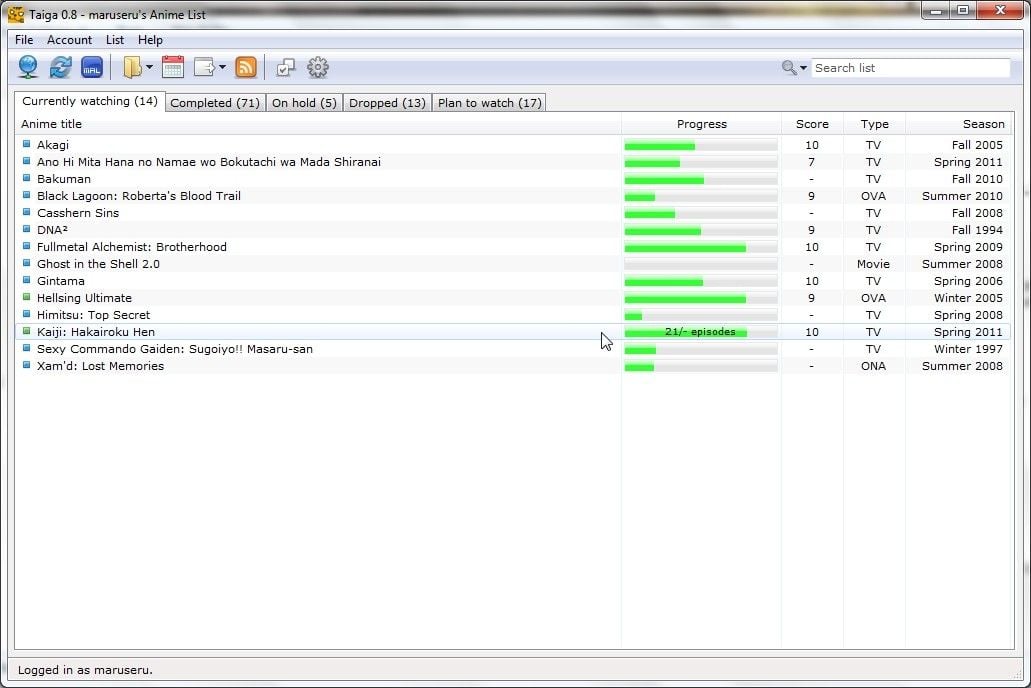
Task: Click the status icon beside Bakuman
Action: point(26,178)
